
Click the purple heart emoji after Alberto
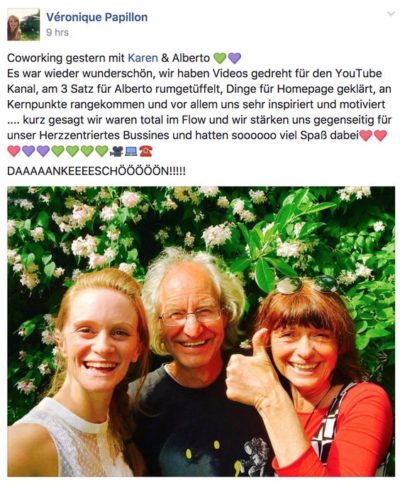(x=234, y=58)
